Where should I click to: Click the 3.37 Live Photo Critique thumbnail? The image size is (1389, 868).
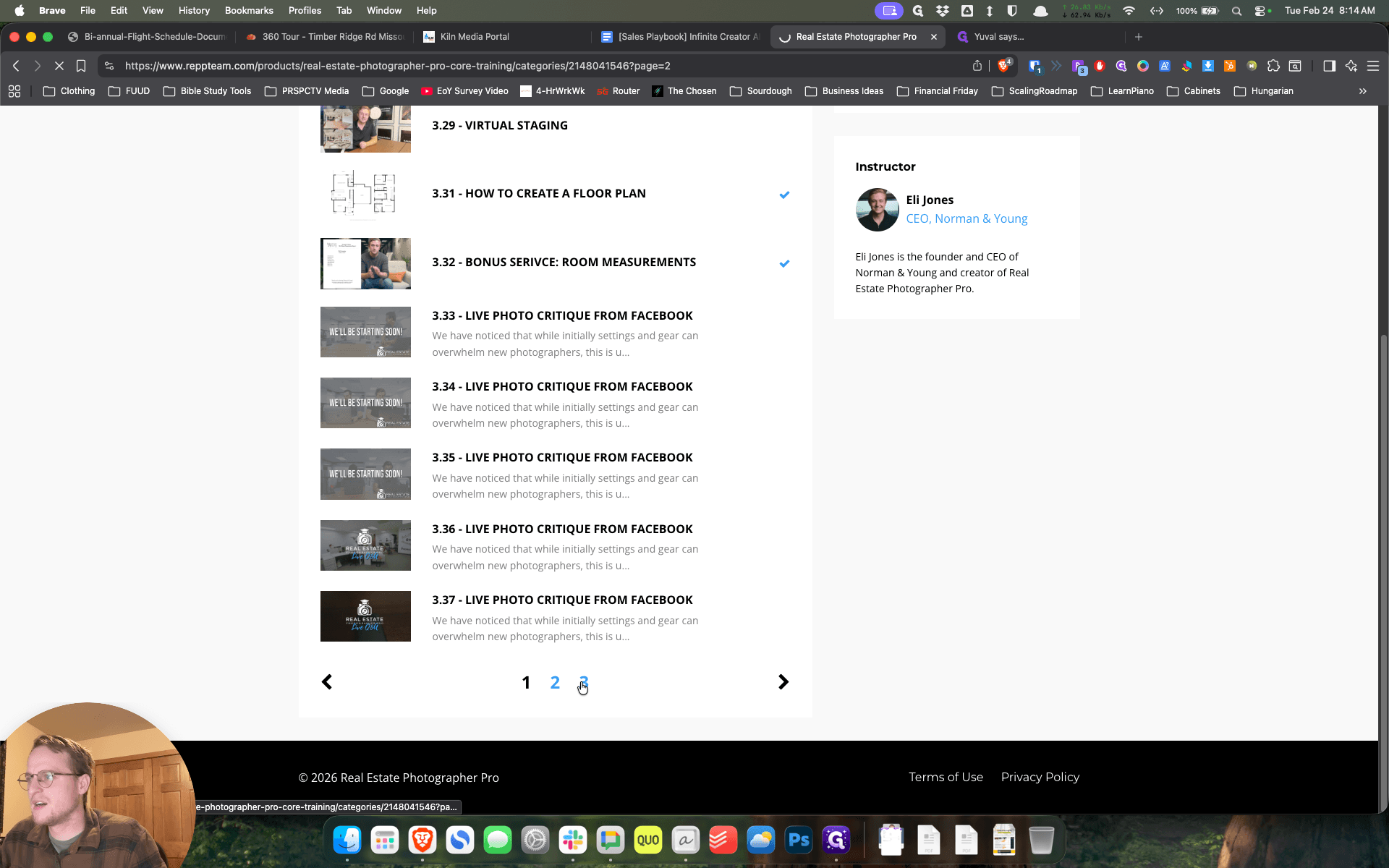pos(365,616)
